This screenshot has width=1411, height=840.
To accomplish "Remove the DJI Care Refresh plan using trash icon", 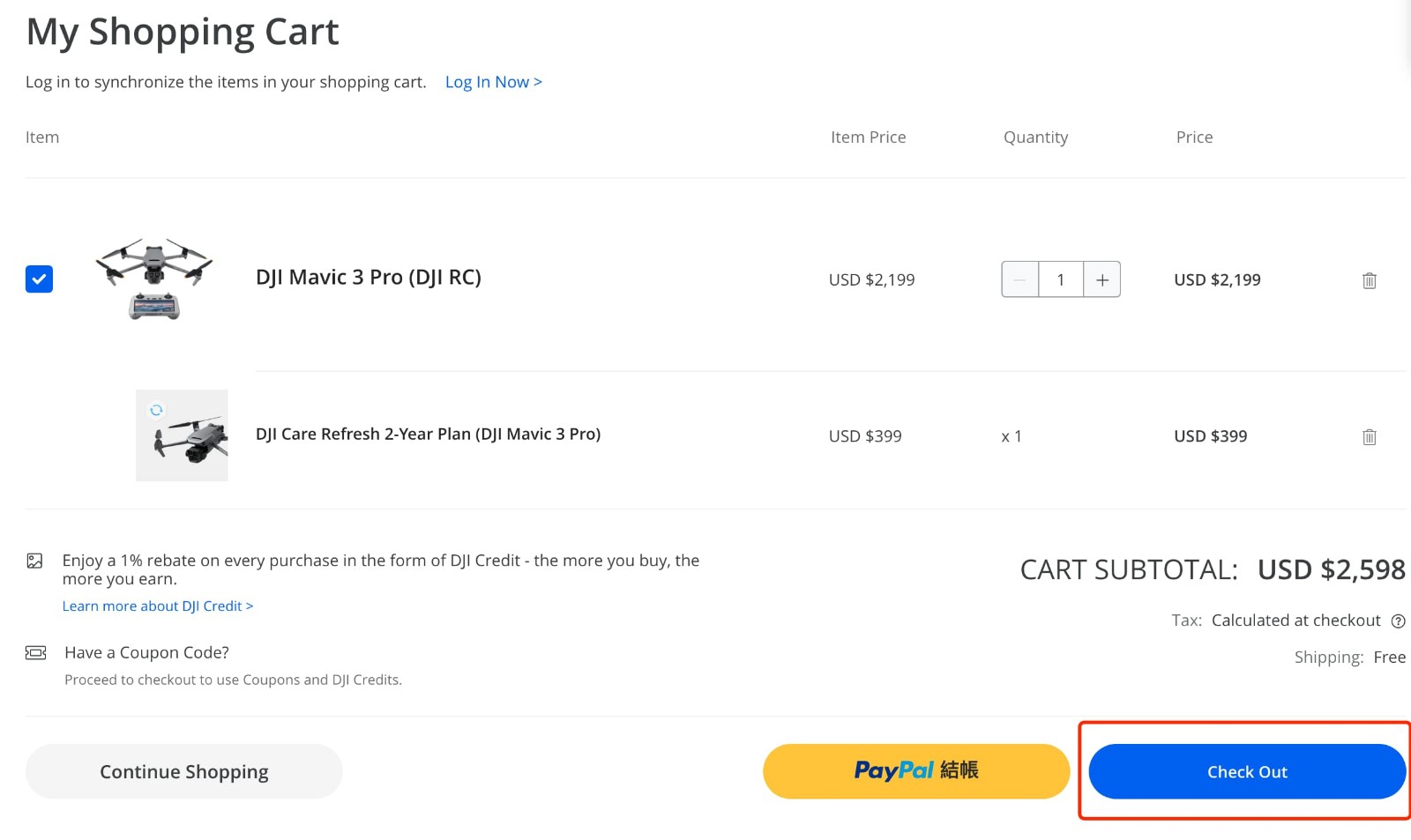I will (x=1369, y=435).
